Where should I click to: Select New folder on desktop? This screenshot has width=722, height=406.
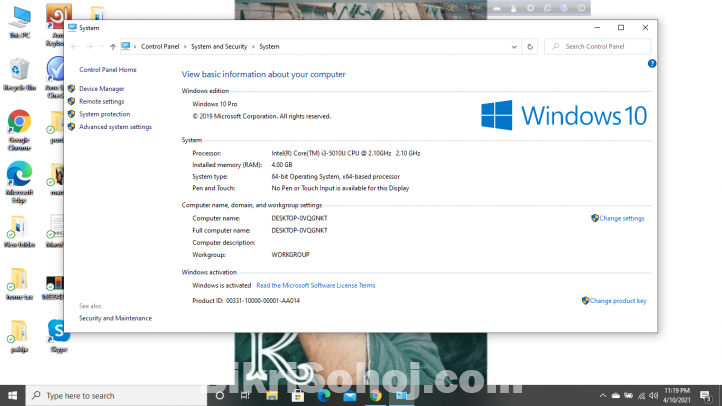coord(19,232)
